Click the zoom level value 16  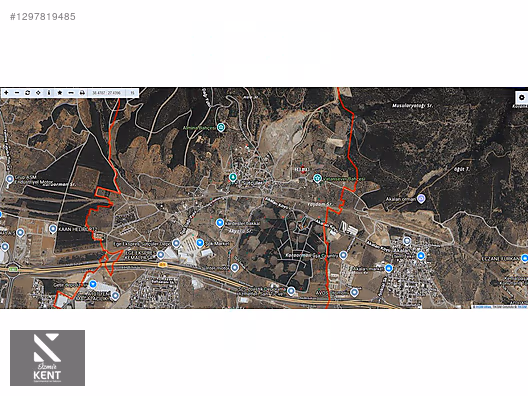(x=132, y=93)
